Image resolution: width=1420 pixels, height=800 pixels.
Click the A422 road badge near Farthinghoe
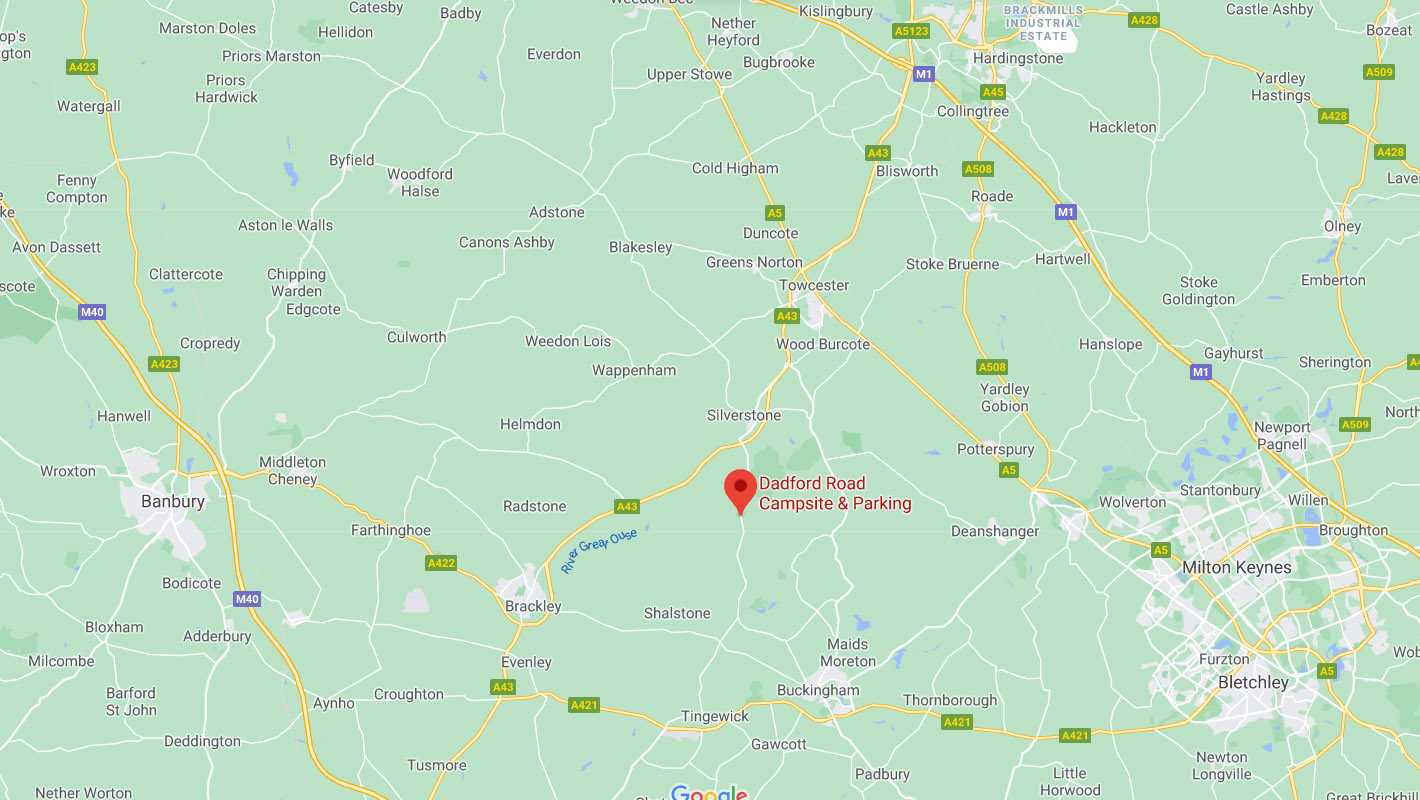coord(441,563)
